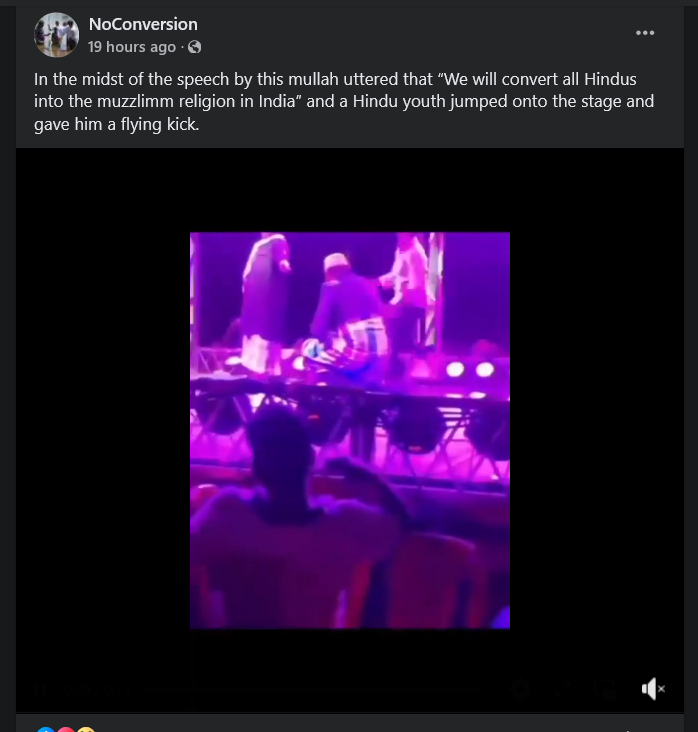
Task: Click the globe public audience icon
Action: tap(194, 47)
